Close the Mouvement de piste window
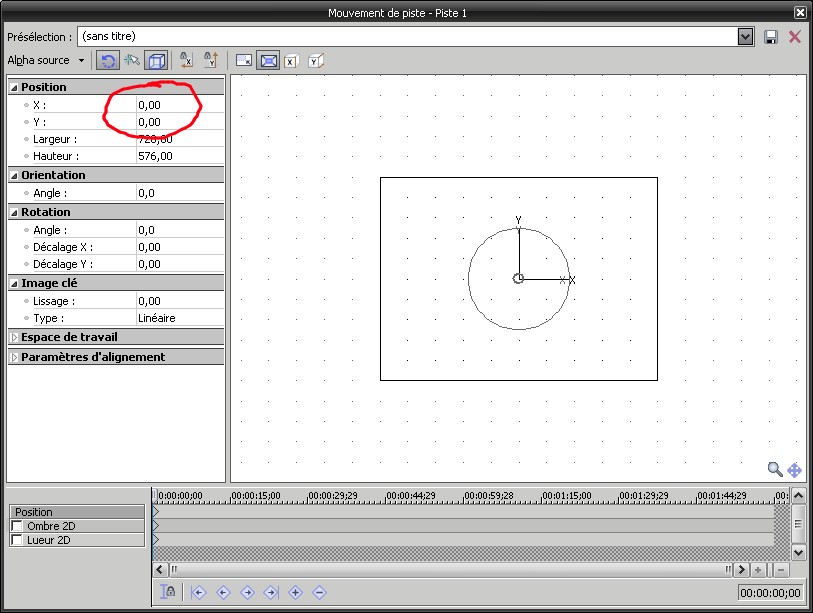 coord(800,12)
